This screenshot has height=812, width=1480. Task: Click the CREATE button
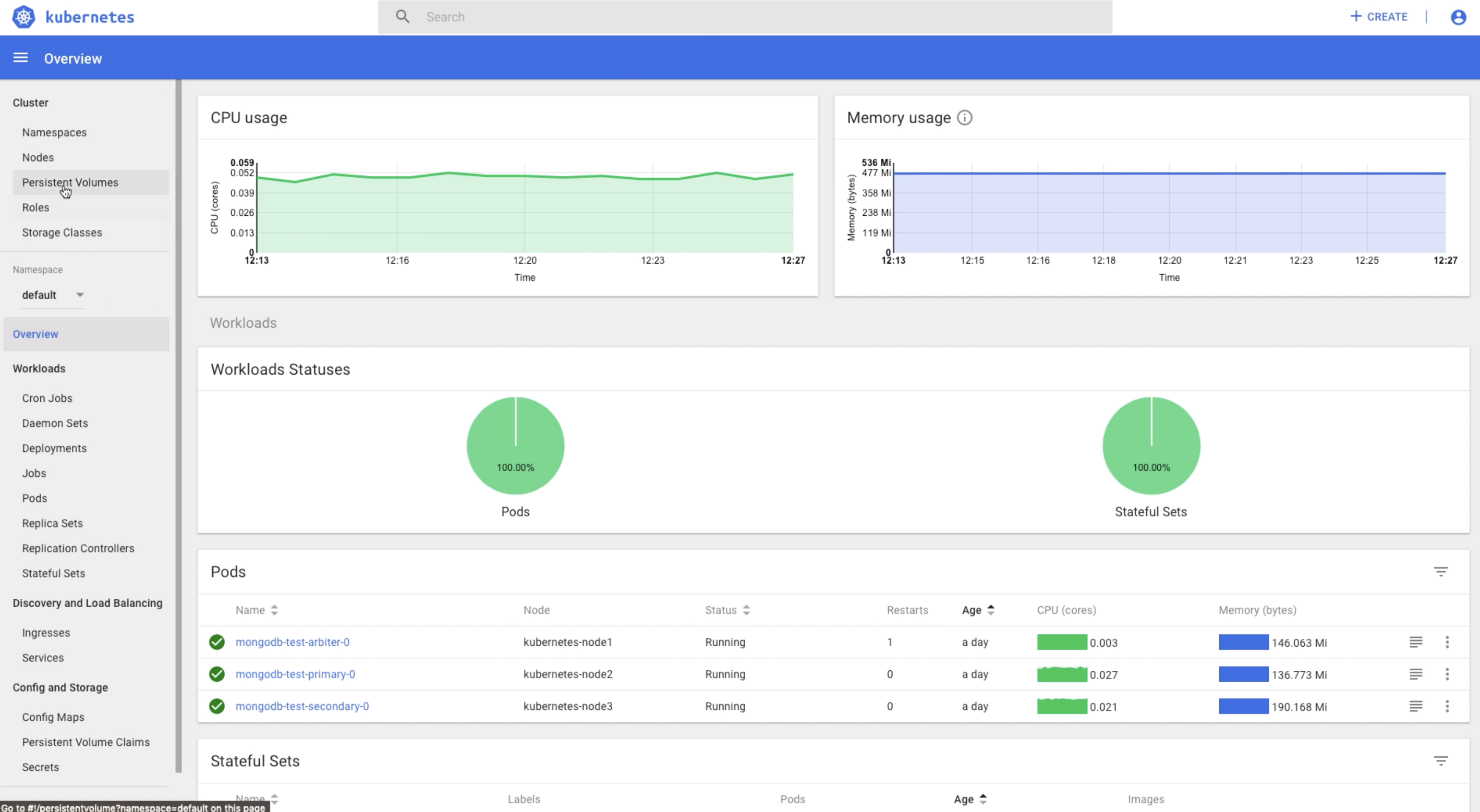pos(1379,16)
